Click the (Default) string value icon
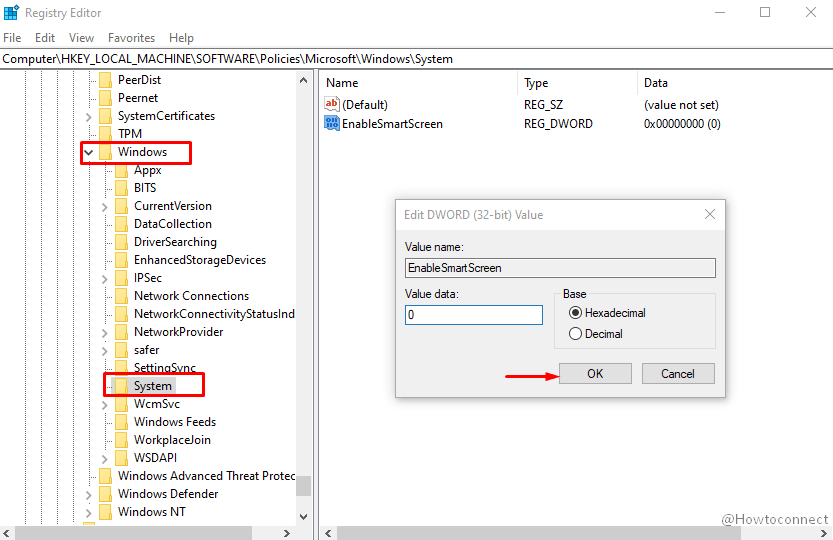833x540 pixels. (332, 104)
